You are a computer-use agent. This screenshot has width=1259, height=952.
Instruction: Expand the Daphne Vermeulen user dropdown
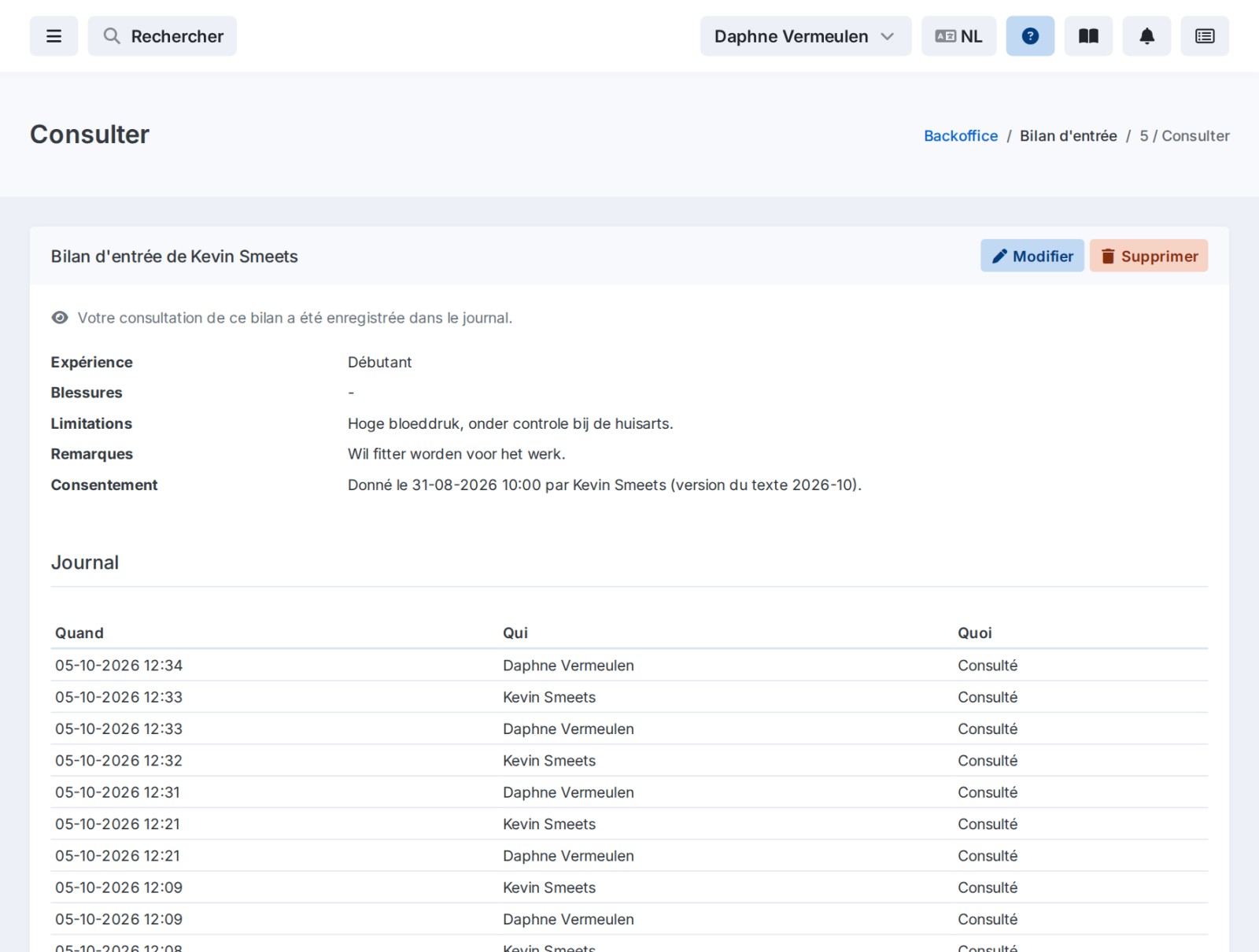click(806, 36)
